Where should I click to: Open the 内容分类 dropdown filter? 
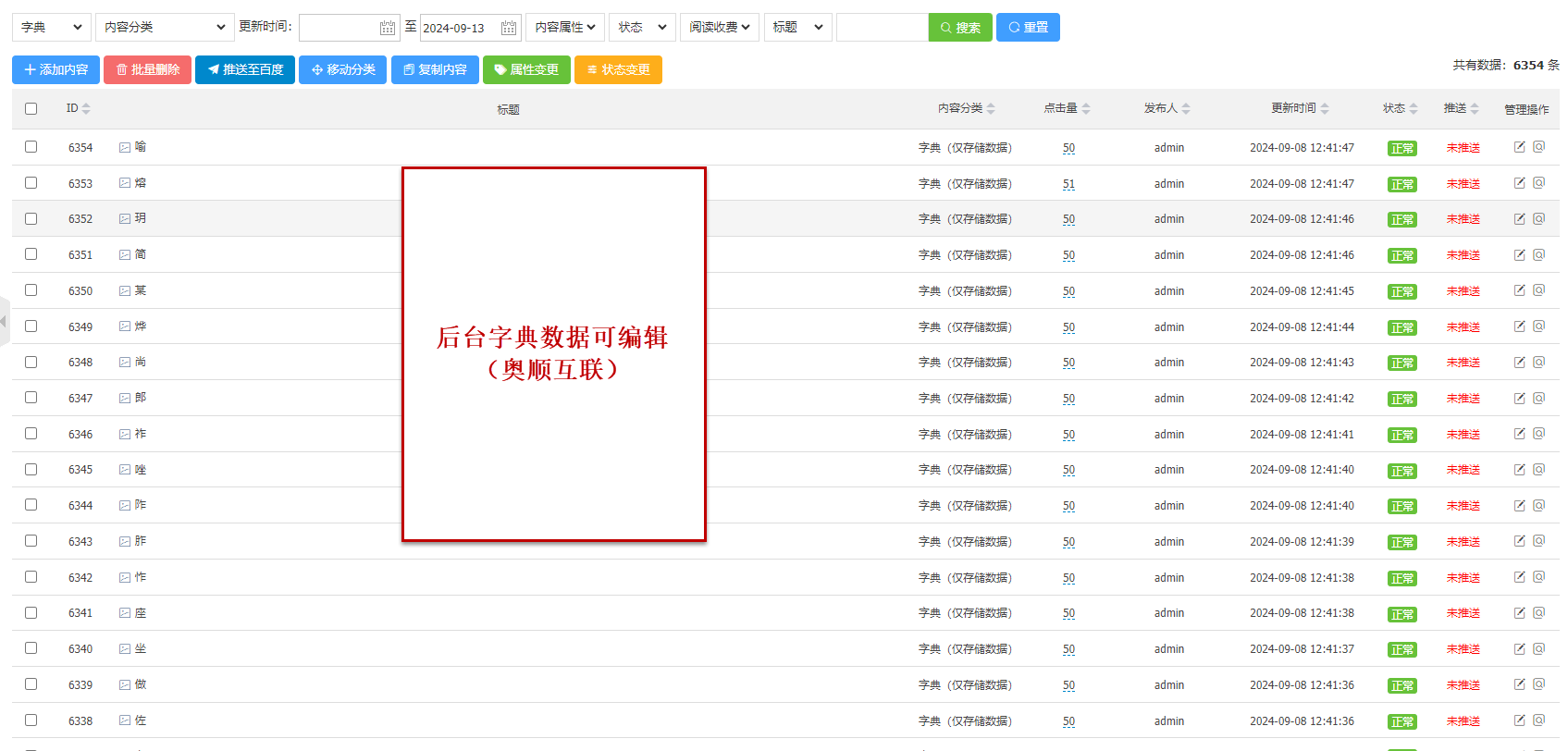tap(165, 28)
